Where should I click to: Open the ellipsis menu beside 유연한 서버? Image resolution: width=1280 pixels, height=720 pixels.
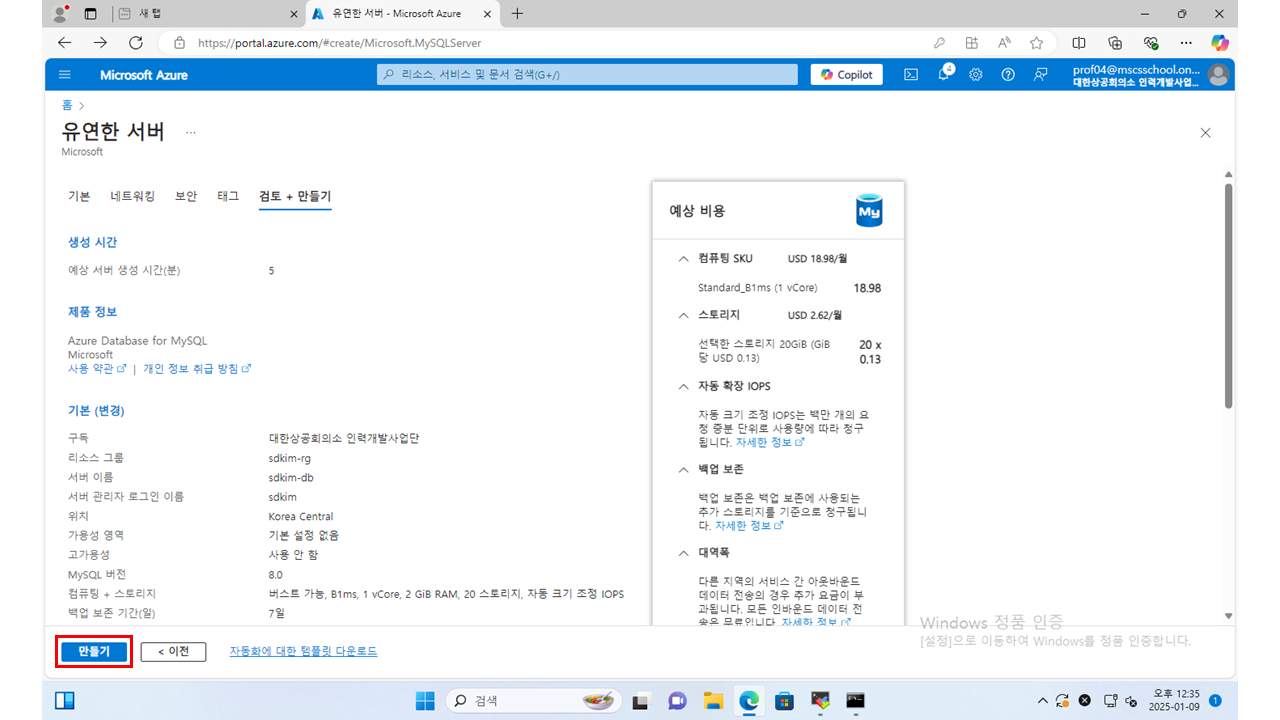point(191,132)
